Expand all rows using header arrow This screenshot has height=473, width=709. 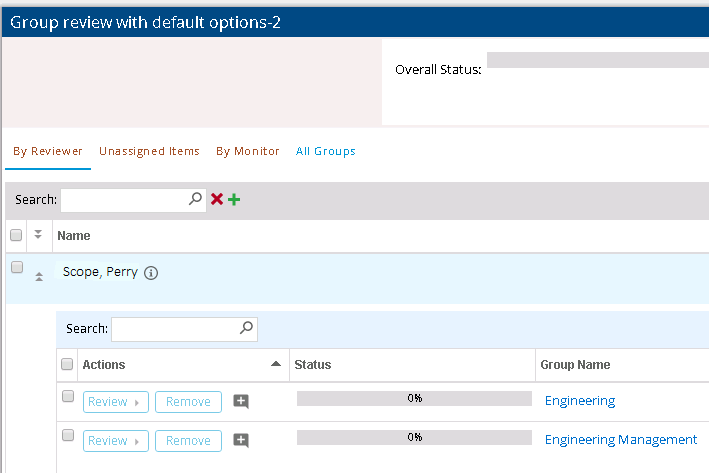pyautogui.click(x=39, y=235)
